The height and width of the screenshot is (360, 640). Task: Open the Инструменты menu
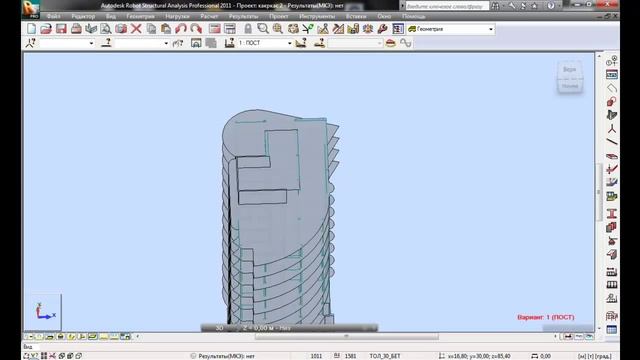pos(317,16)
